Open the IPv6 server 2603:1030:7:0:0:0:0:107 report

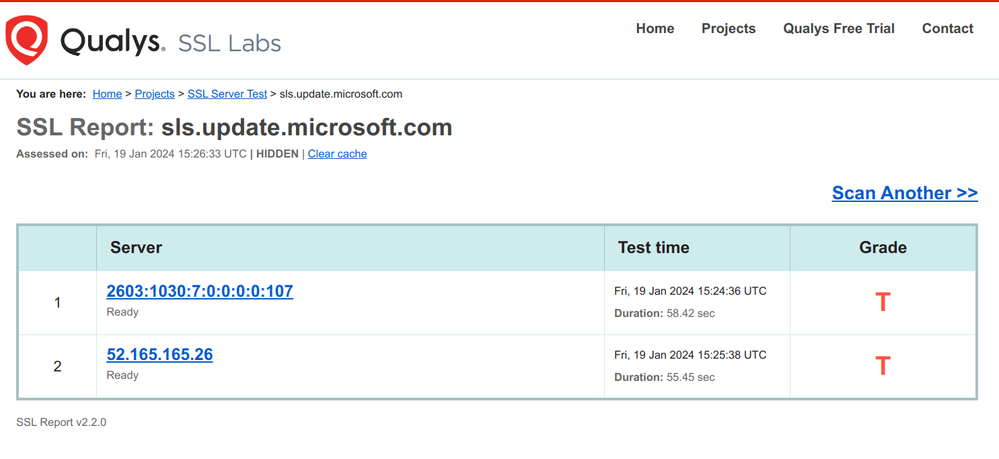pos(200,291)
